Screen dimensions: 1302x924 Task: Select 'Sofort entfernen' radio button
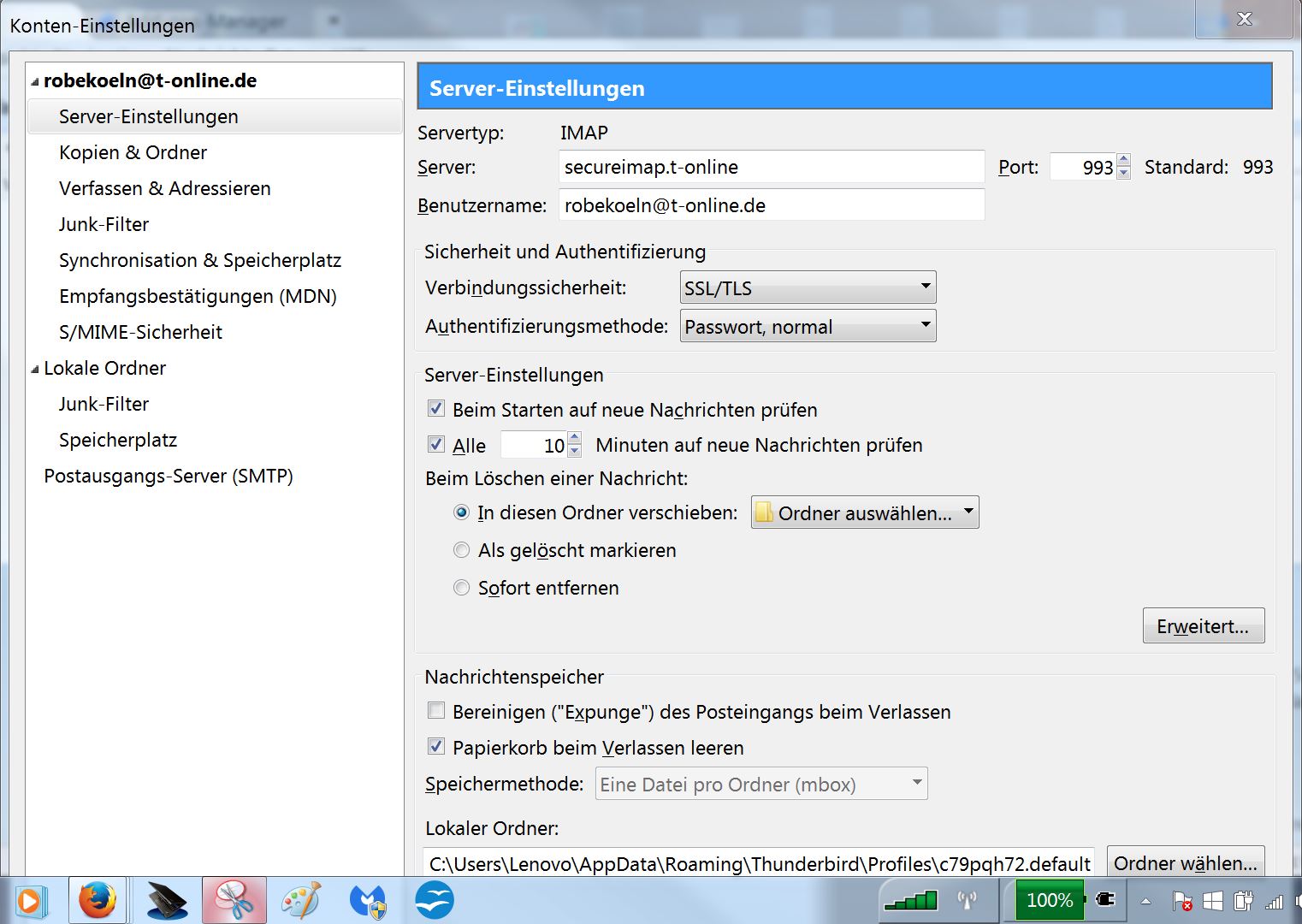click(x=462, y=588)
